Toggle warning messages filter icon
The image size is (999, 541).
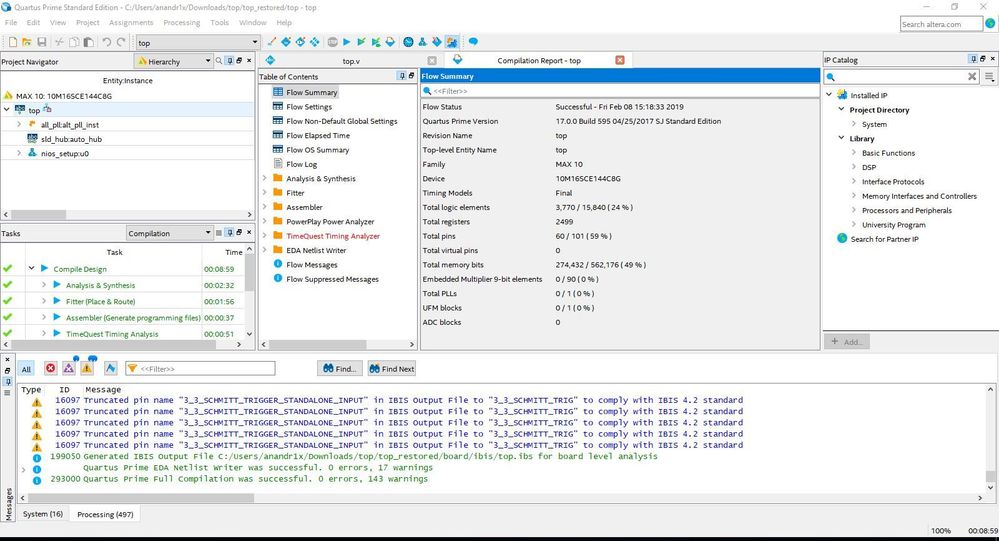[87, 369]
